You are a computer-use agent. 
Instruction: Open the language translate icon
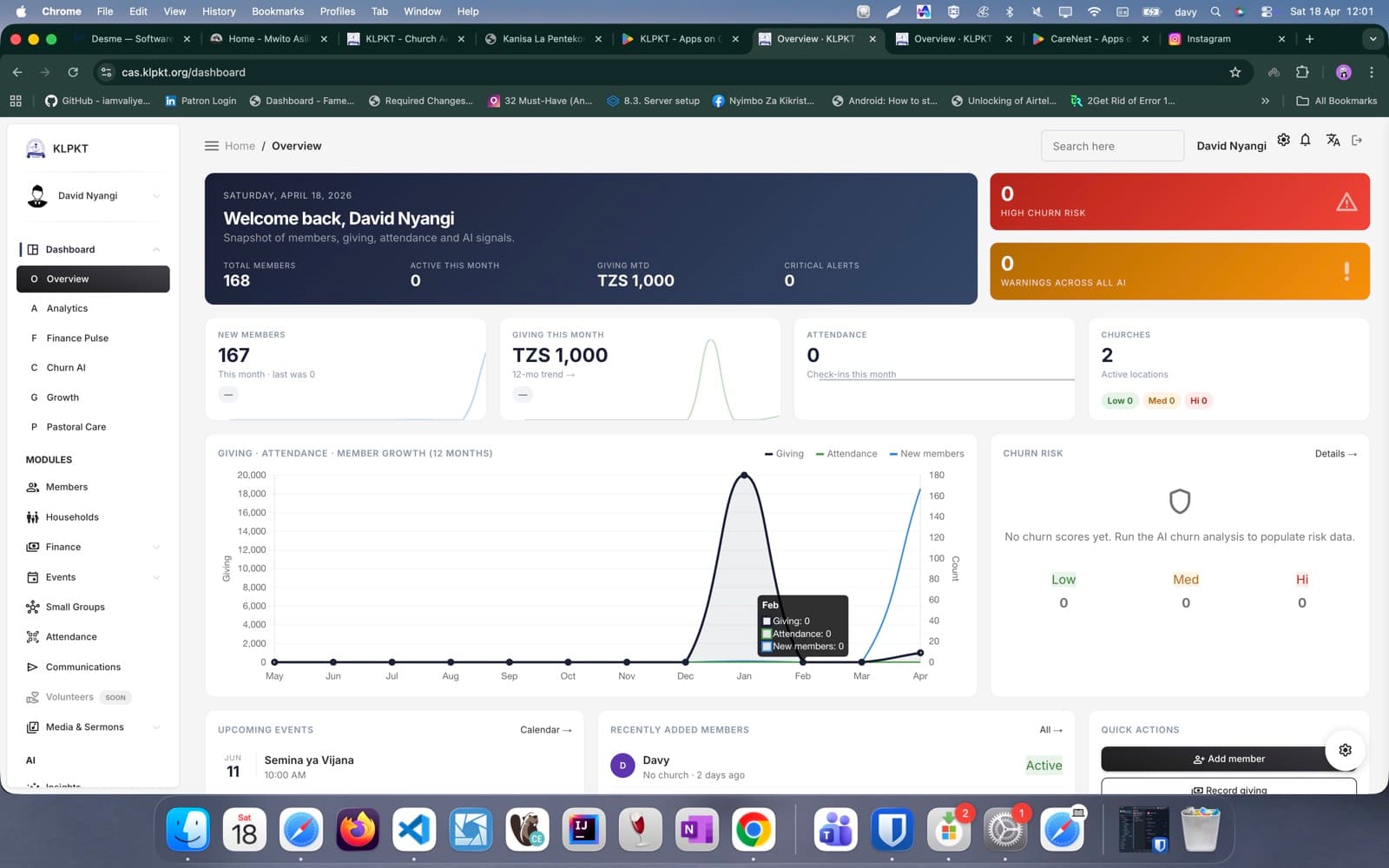(1333, 141)
